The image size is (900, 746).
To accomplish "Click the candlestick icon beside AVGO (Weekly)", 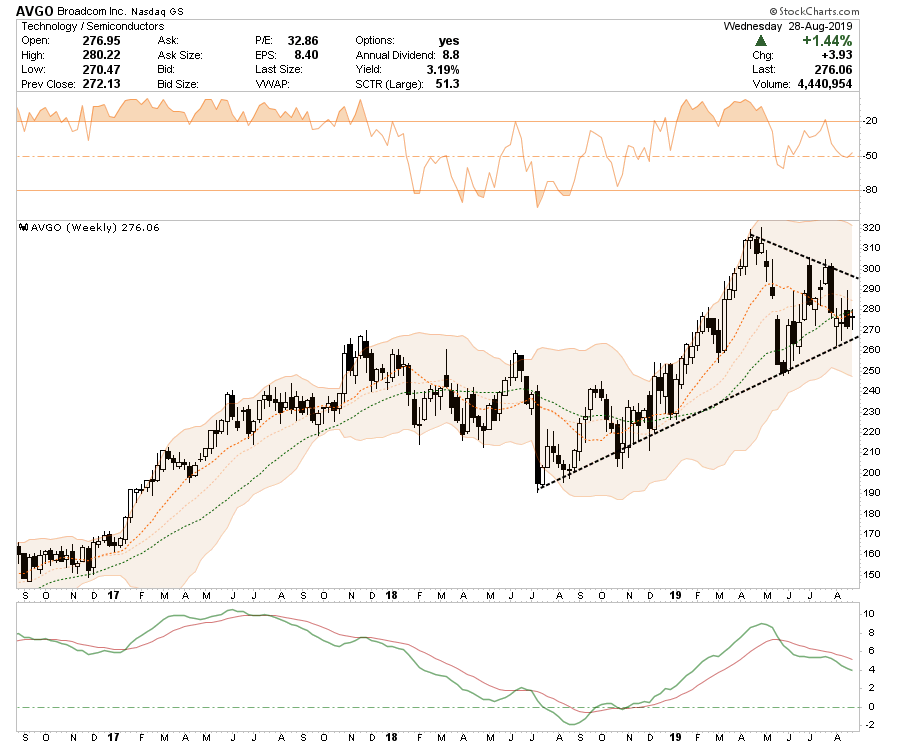I will point(24,227).
